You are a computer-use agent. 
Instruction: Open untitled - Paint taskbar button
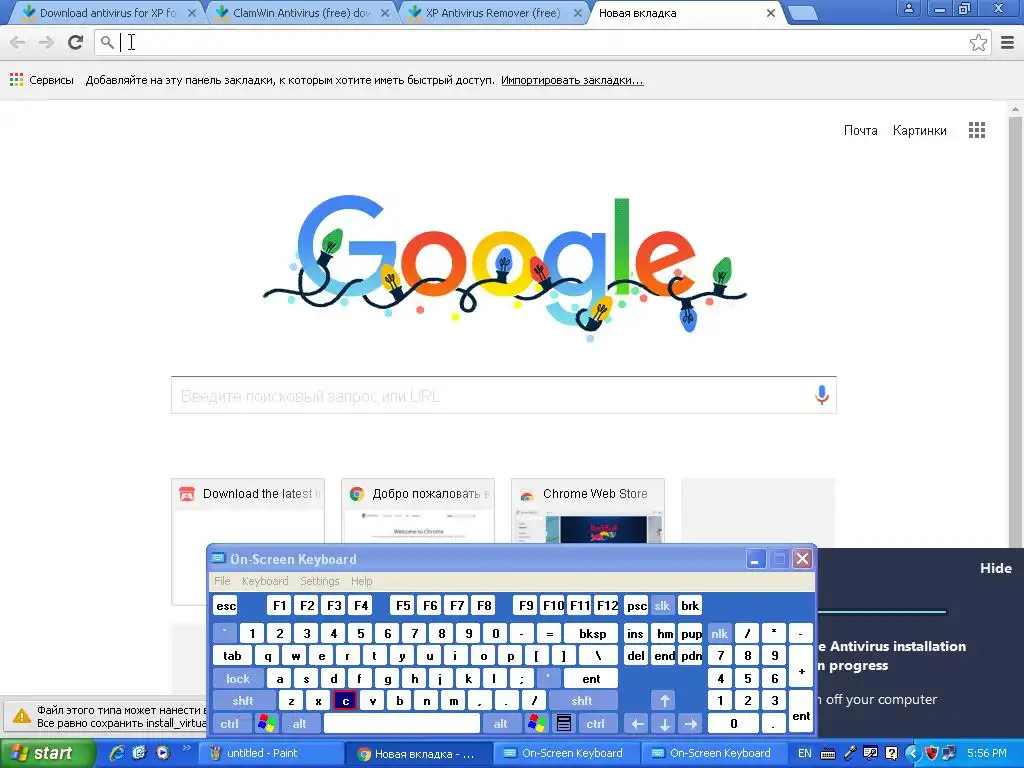pos(271,753)
